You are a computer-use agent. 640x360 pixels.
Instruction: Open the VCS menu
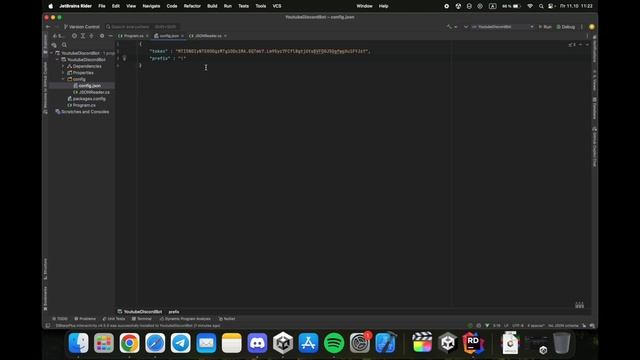[277, 6]
